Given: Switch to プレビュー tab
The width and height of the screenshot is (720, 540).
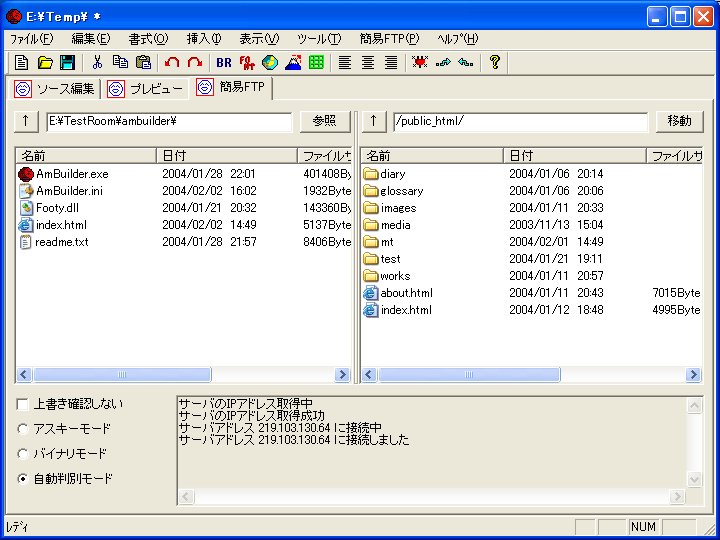Looking at the screenshot, I should (145, 89).
